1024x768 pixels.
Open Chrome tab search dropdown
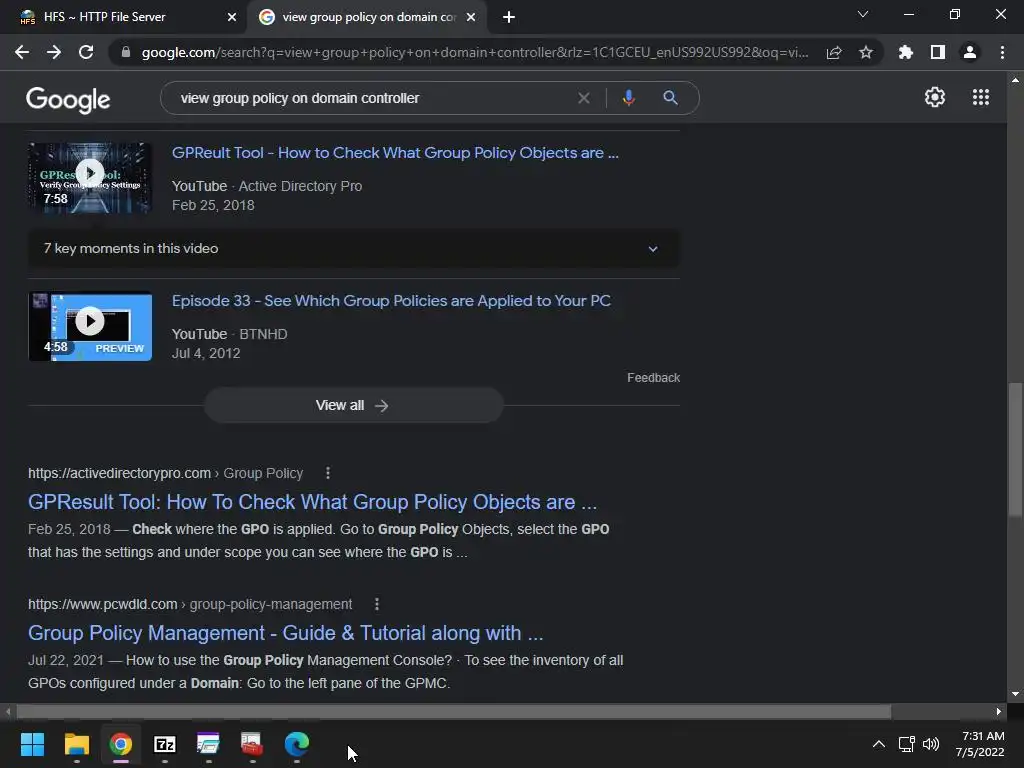(x=863, y=14)
